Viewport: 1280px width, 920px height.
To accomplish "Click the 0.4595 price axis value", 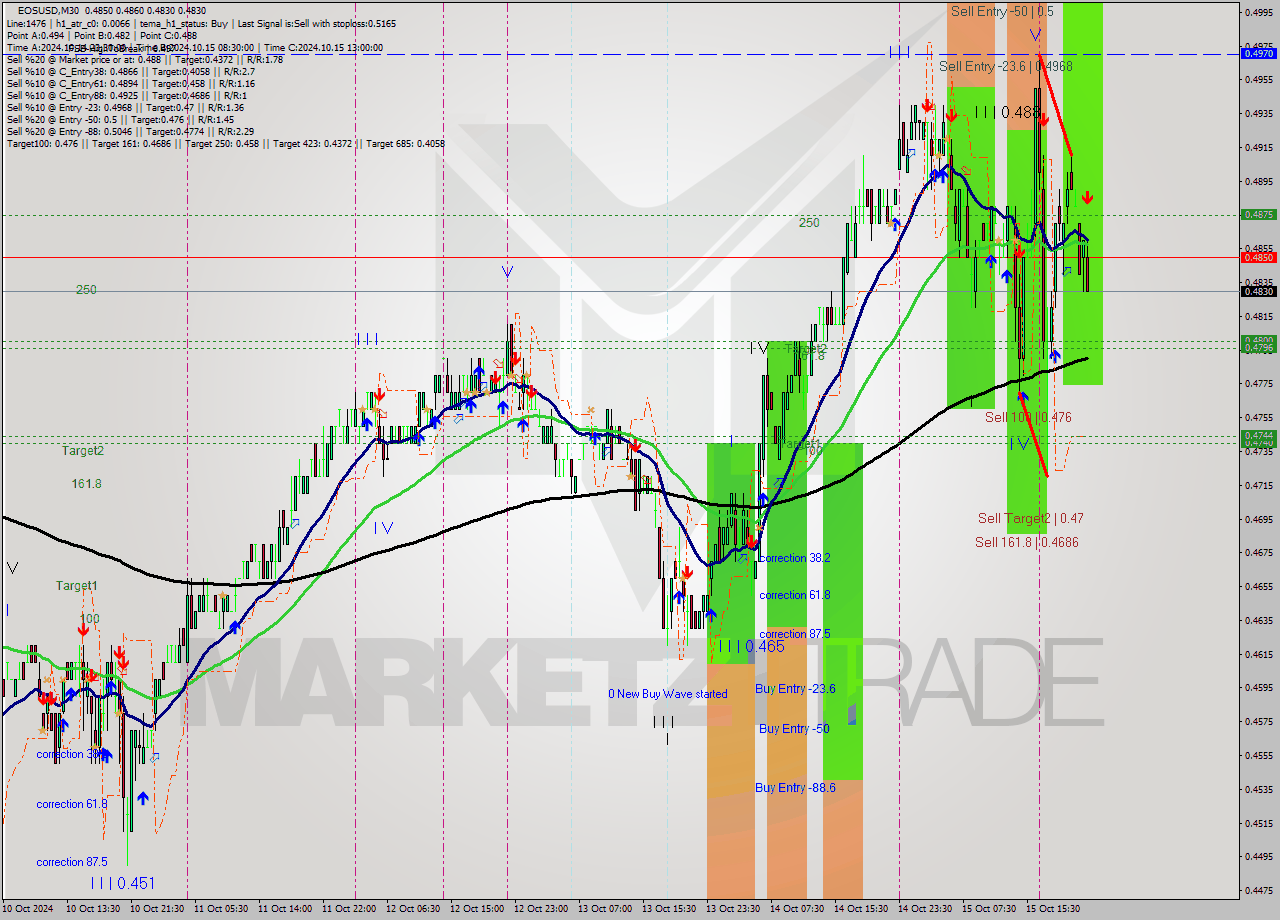I will coord(1258,688).
